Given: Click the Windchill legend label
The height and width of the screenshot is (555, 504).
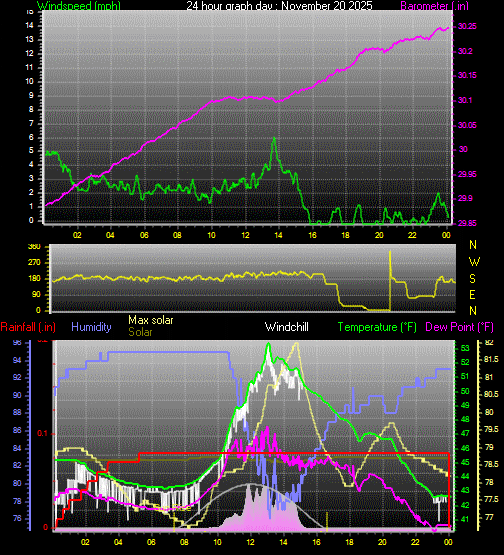Looking at the screenshot, I should pos(287,327).
